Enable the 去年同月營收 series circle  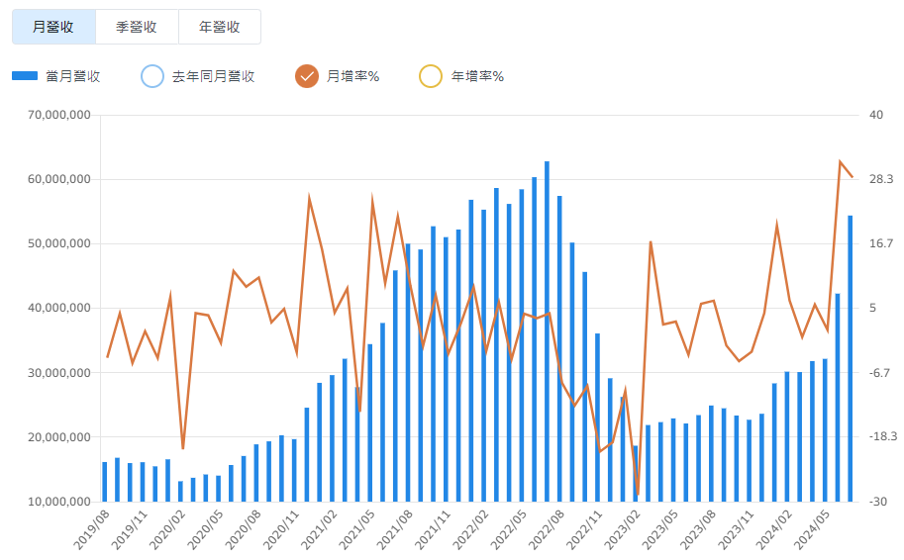[152, 76]
